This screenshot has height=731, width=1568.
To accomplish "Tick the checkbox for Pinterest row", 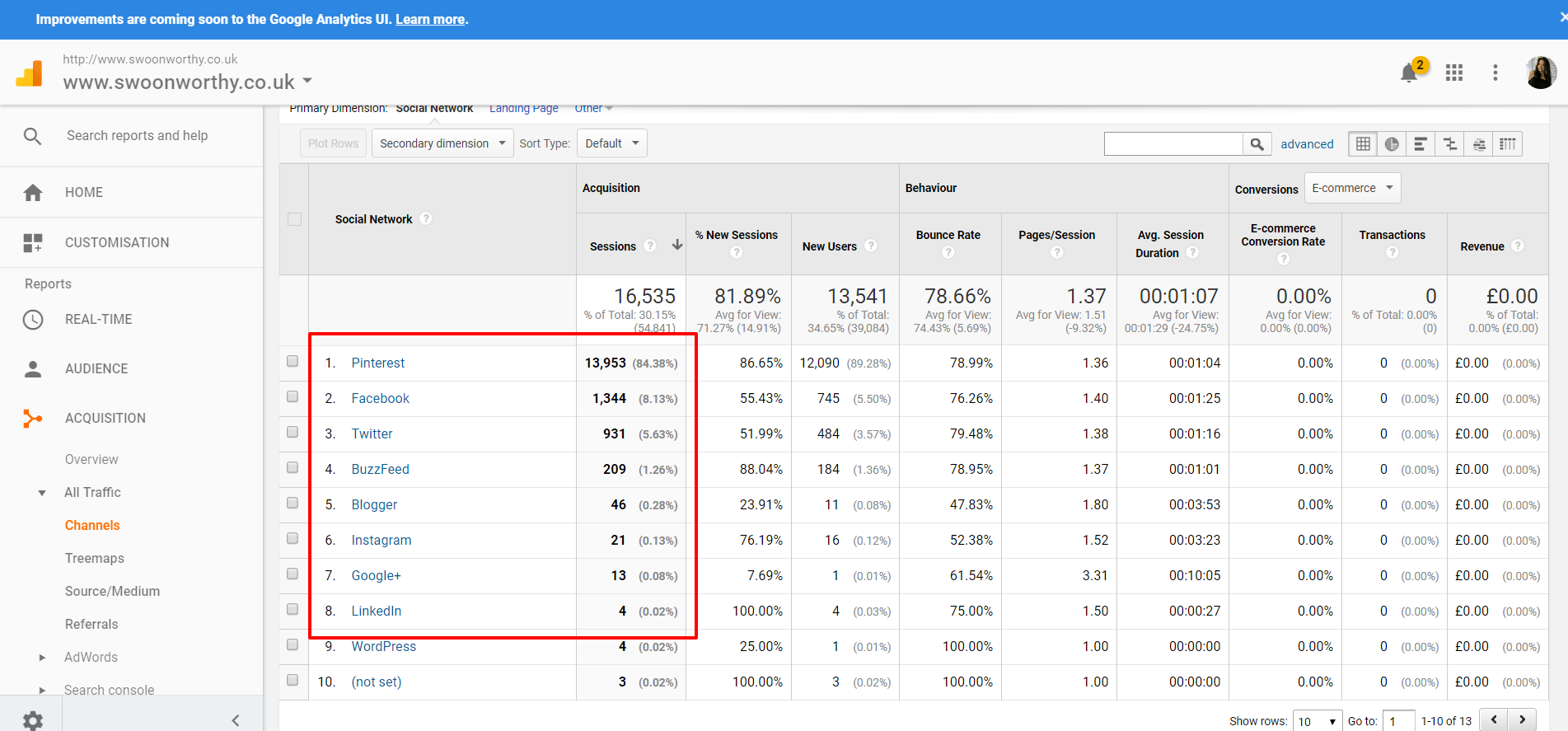I will point(293,361).
